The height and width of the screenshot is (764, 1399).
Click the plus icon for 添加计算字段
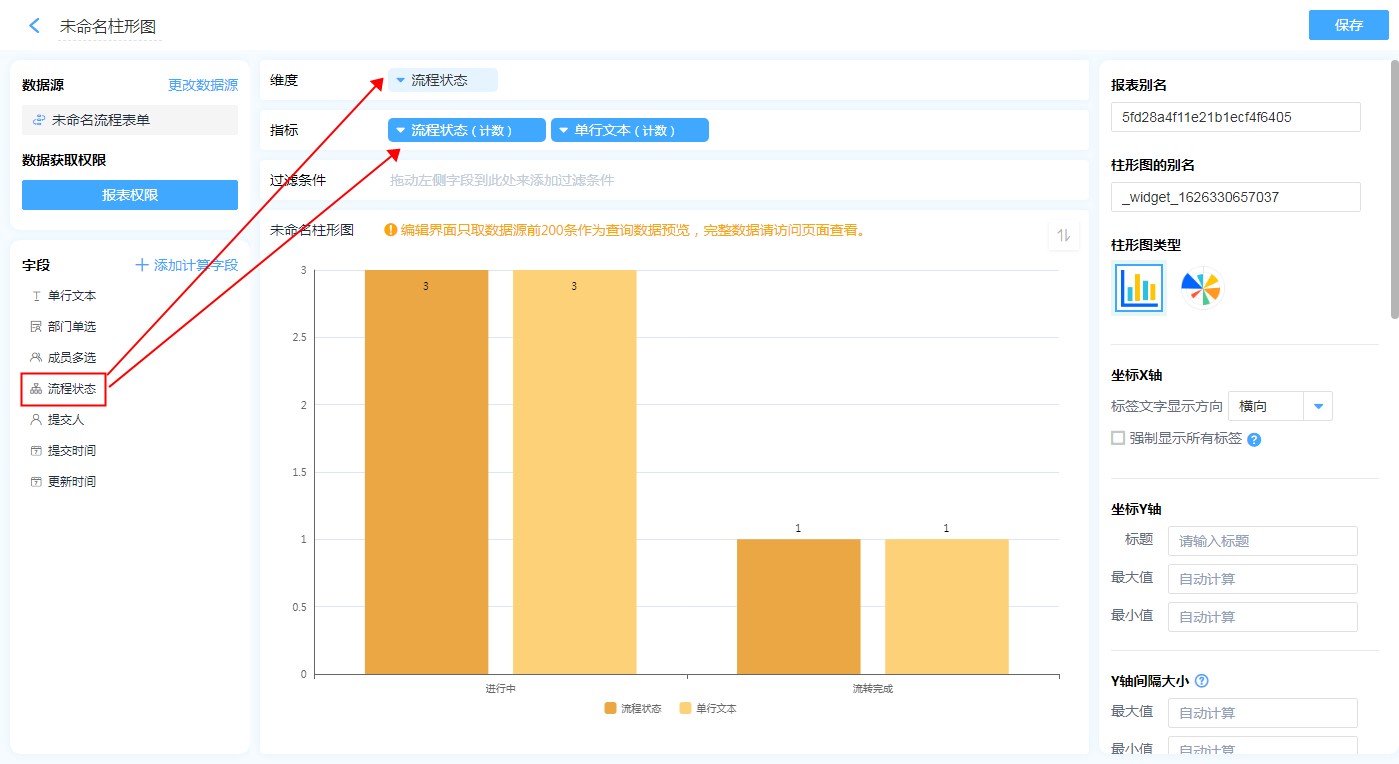point(142,265)
